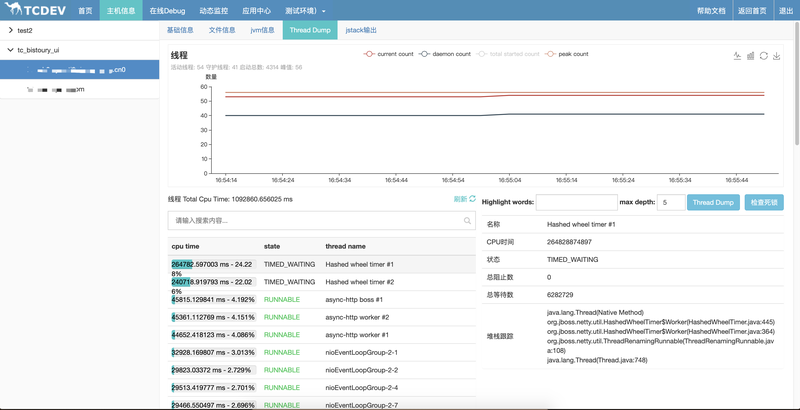Viewport: 800px width, 410px height.
Task: Switch chart to bar view icon
Action: point(750,56)
